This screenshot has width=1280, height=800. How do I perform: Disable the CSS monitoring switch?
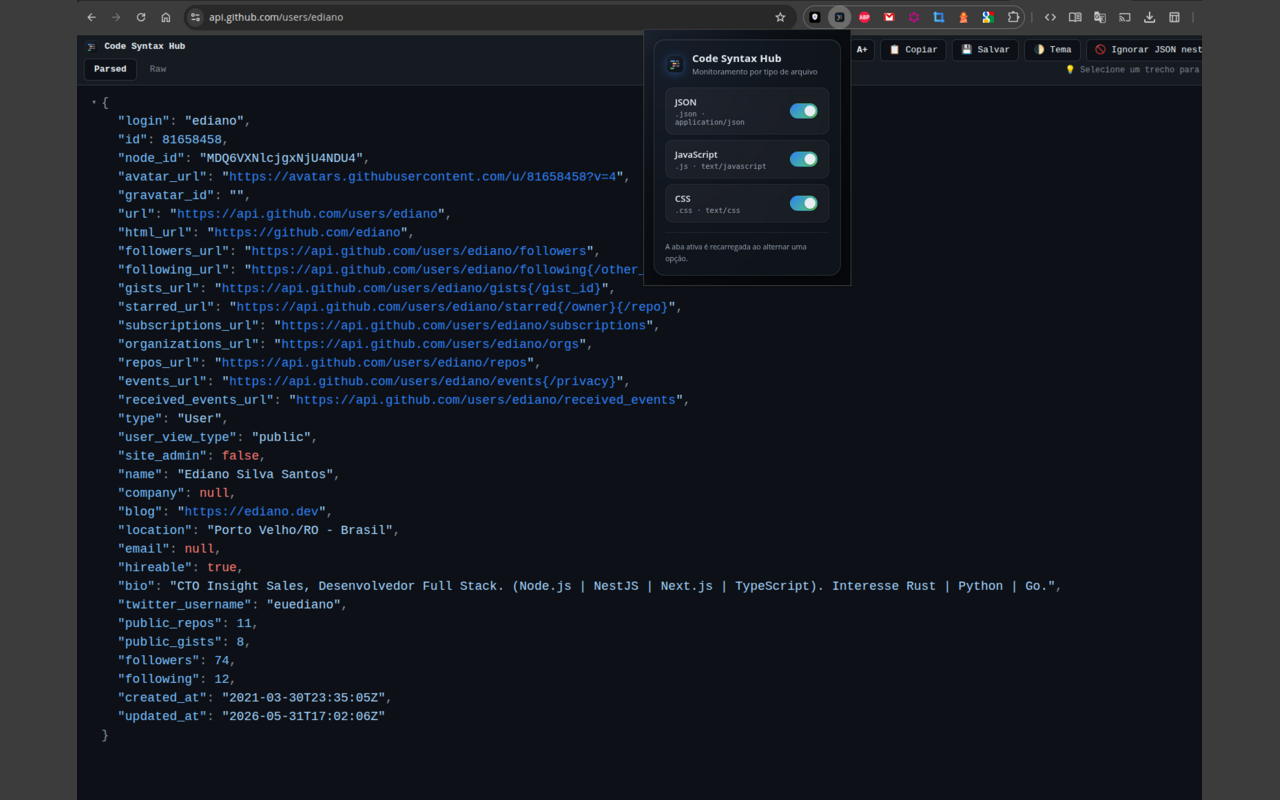803,203
